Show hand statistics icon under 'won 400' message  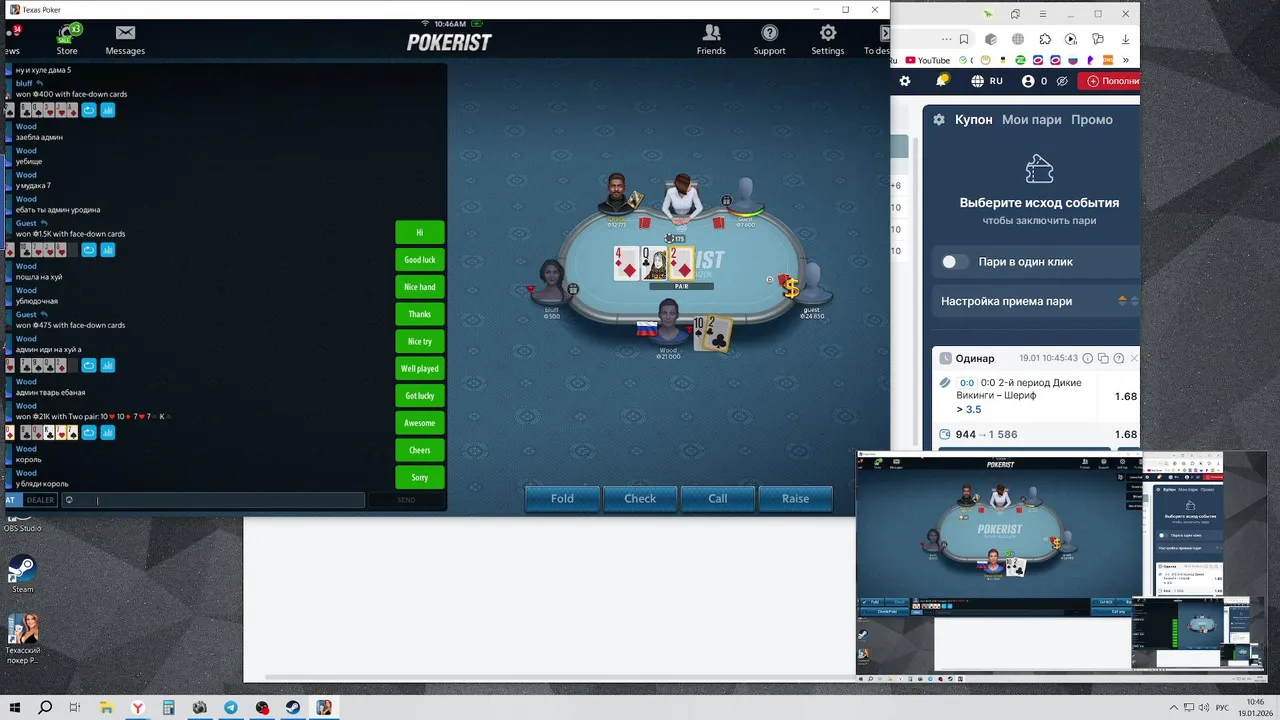[x=108, y=110]
